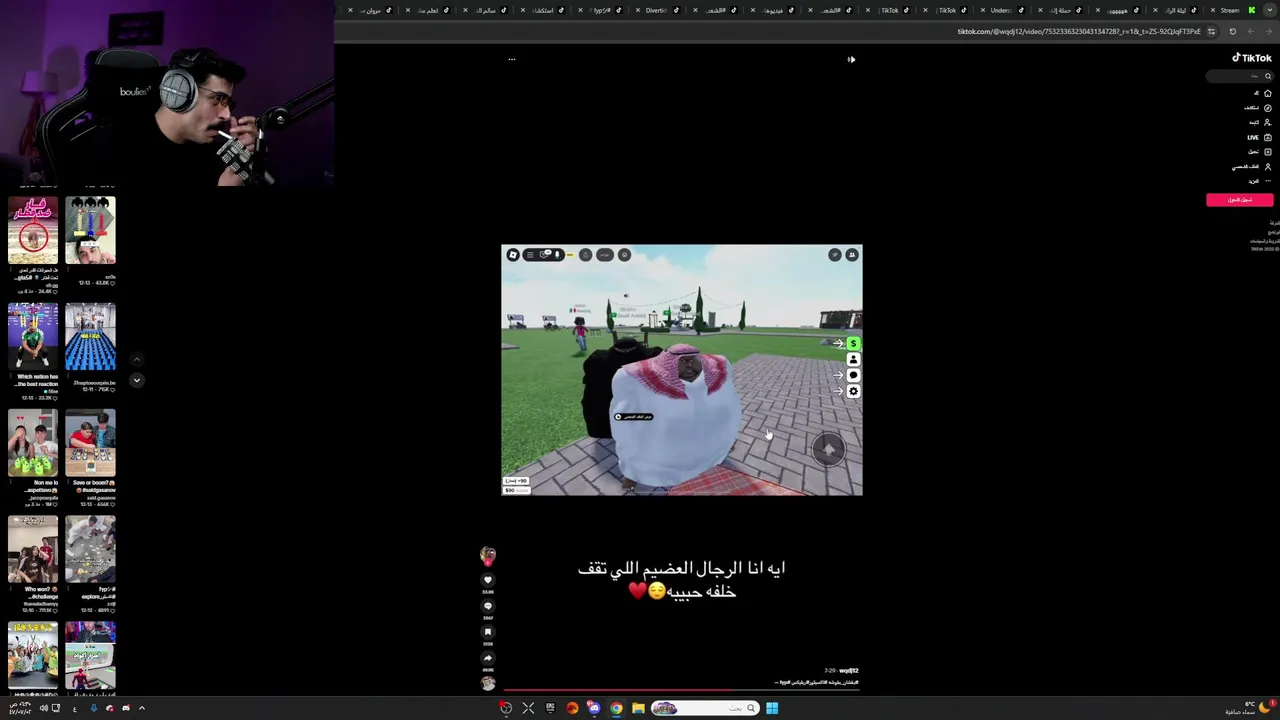Bookmark the video with the save icon

click(x=488, y=632)
